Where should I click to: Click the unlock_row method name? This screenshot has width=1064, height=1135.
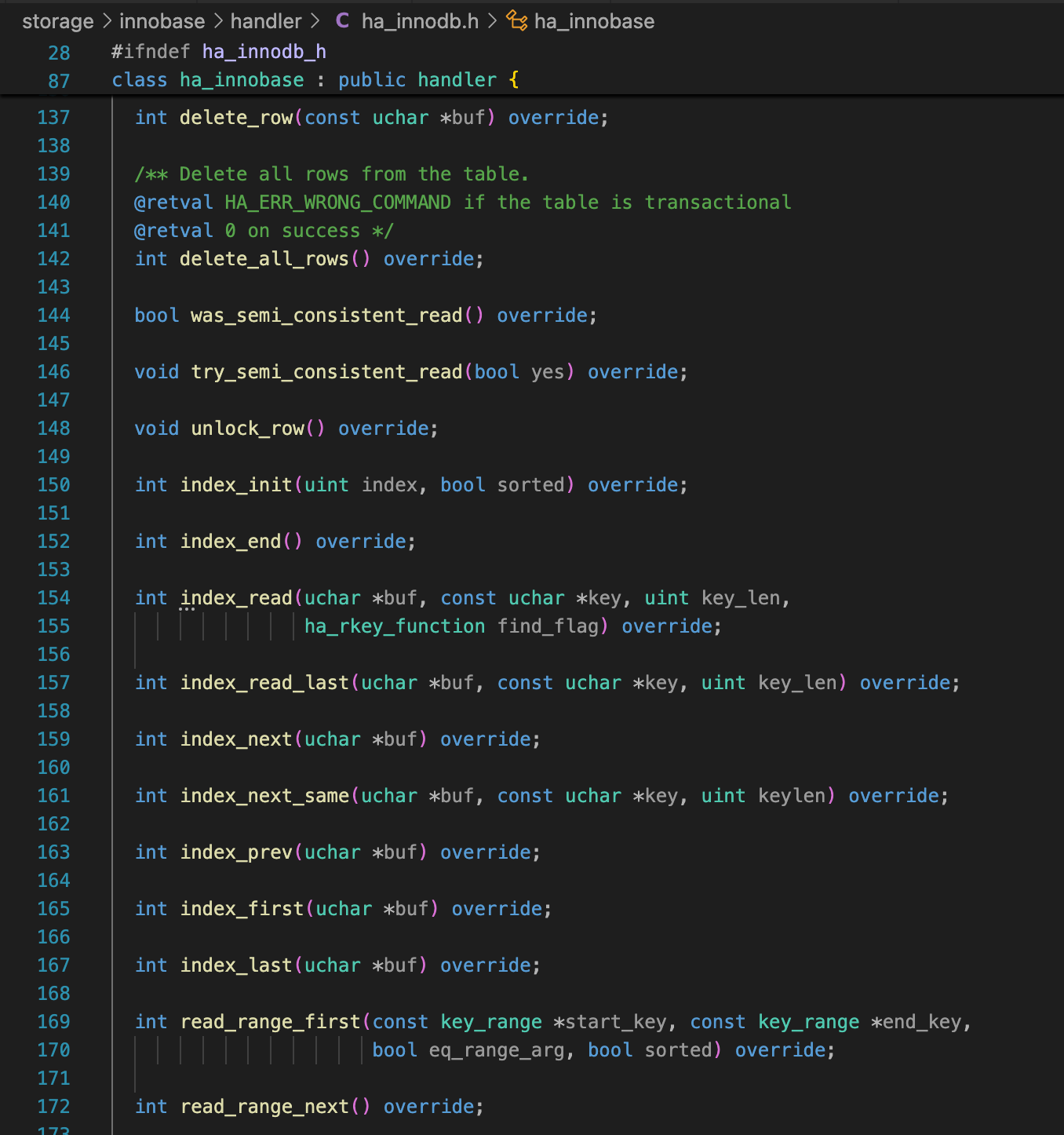[247, 429]
